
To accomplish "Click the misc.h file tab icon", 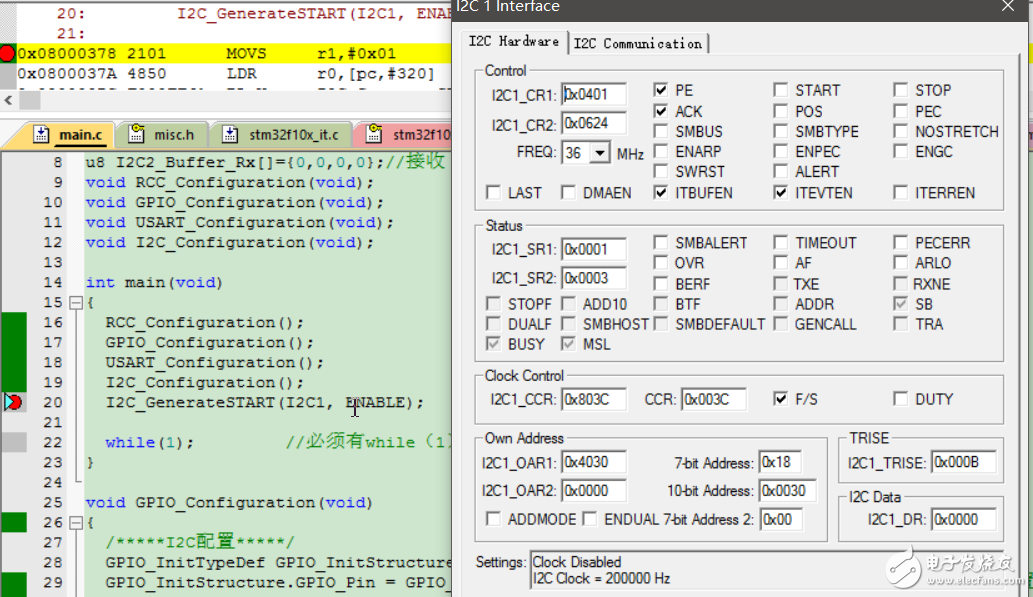I will (x=136, y=134).
